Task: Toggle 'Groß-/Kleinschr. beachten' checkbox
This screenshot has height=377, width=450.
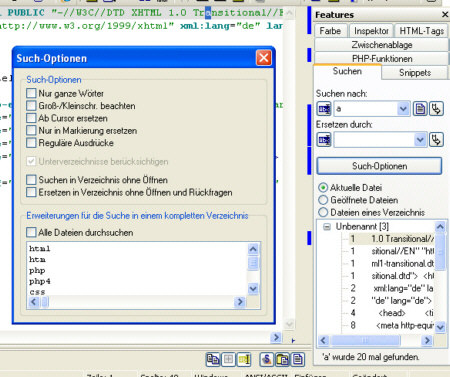Action: 31,106
